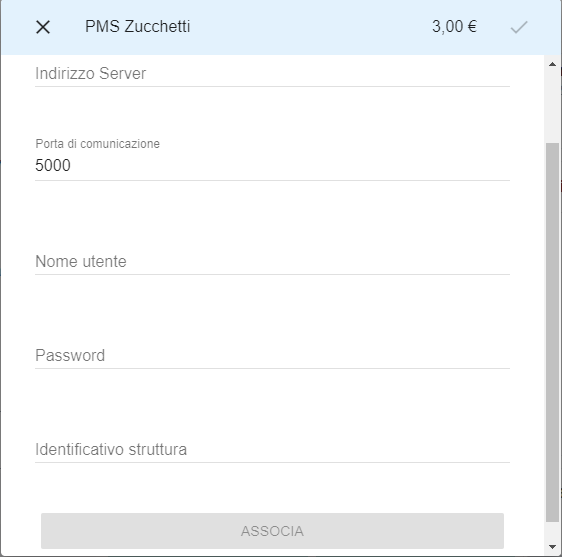Click the Identificativo struttura placeholder text

(x=111, y=449)
